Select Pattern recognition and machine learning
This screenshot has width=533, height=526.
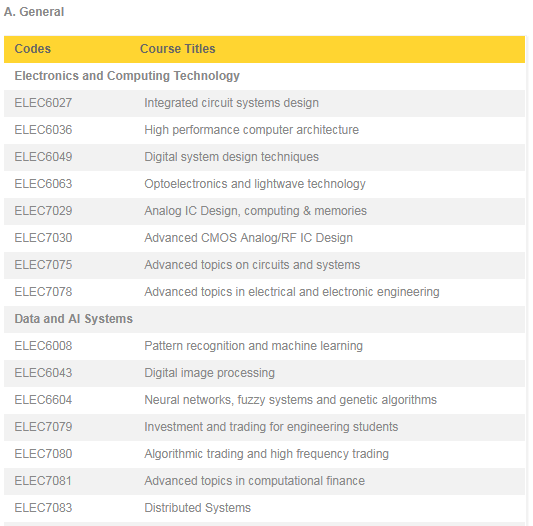[x=254, y=346]
